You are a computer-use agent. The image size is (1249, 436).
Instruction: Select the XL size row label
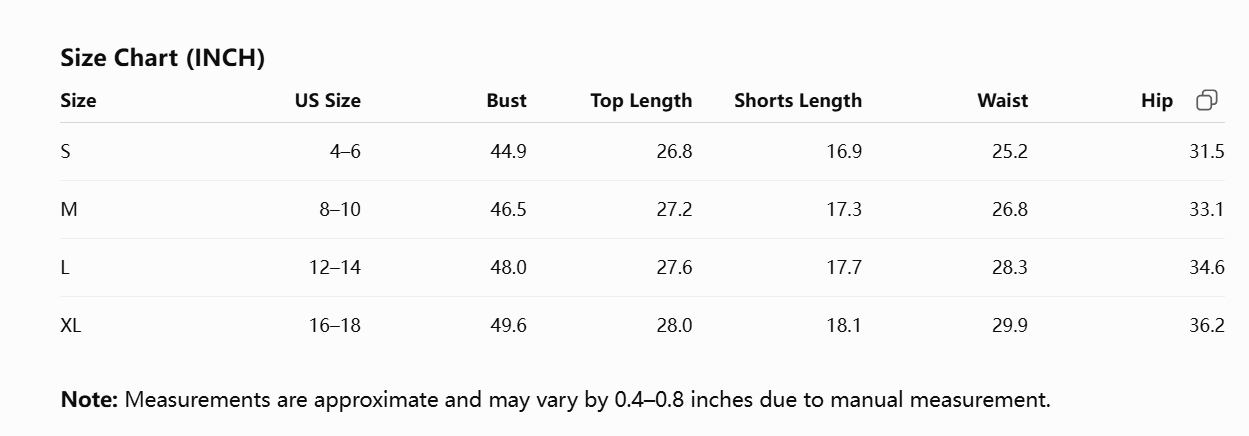(70, 326)
